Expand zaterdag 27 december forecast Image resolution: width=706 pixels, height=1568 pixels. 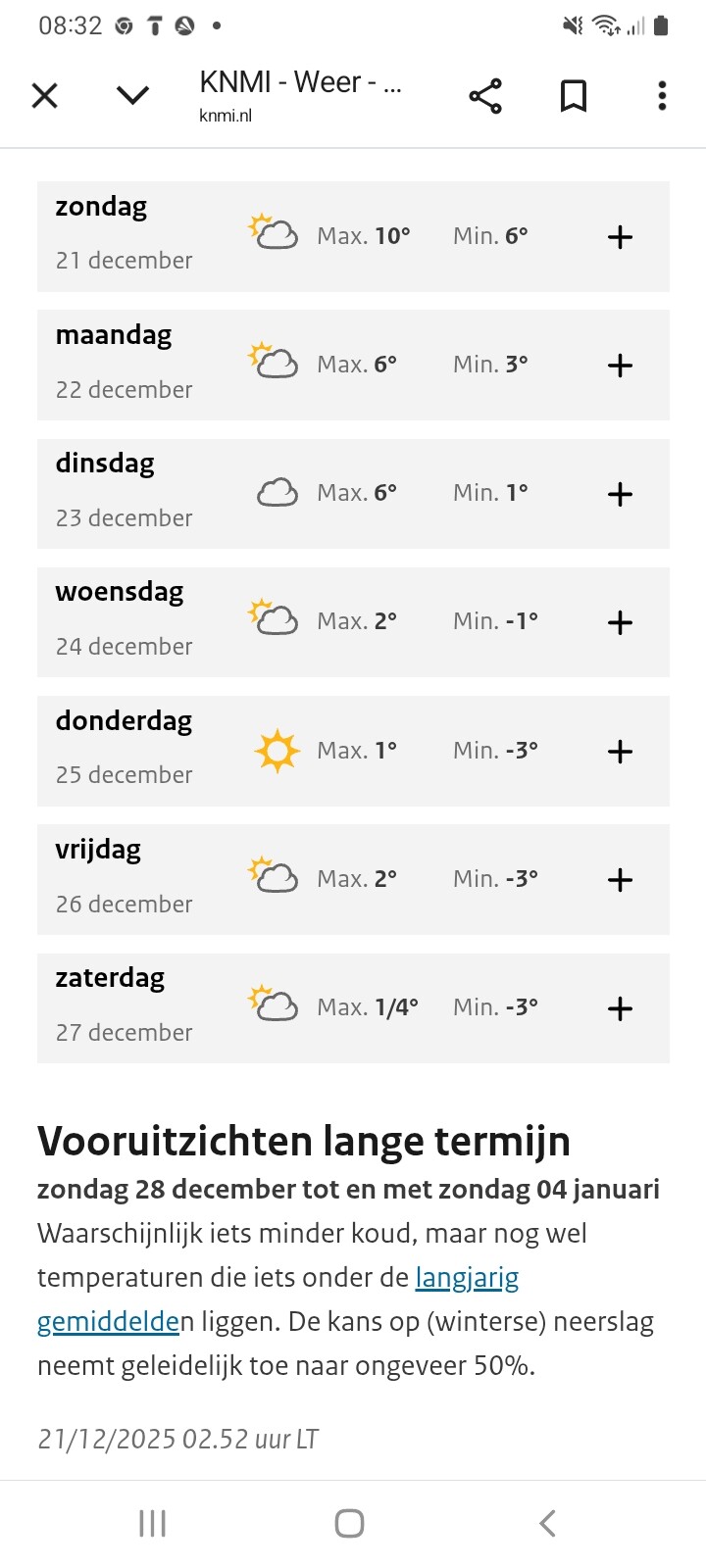[620, 1008]
